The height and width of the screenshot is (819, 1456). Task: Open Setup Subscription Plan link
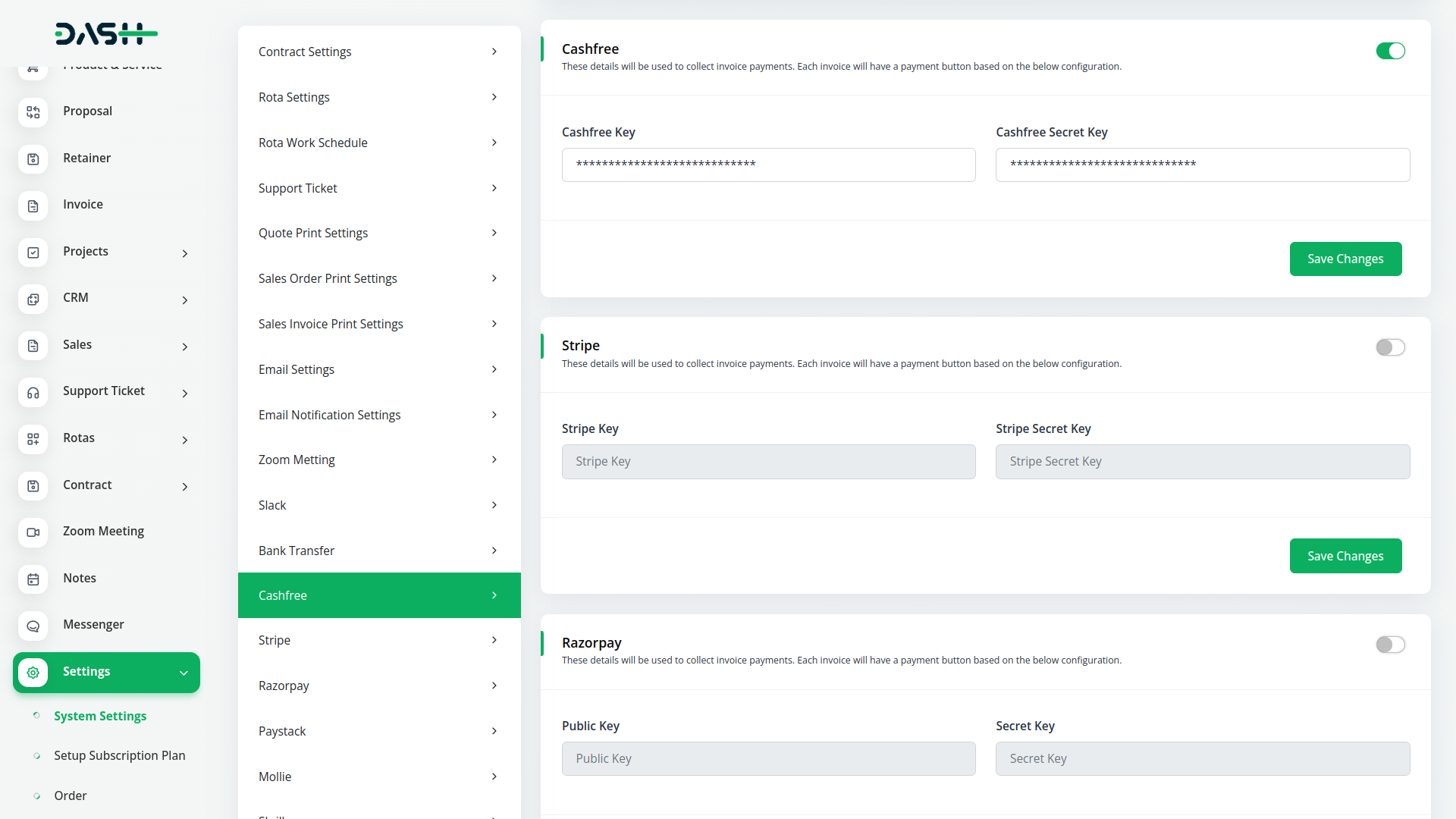click(119, 755)
